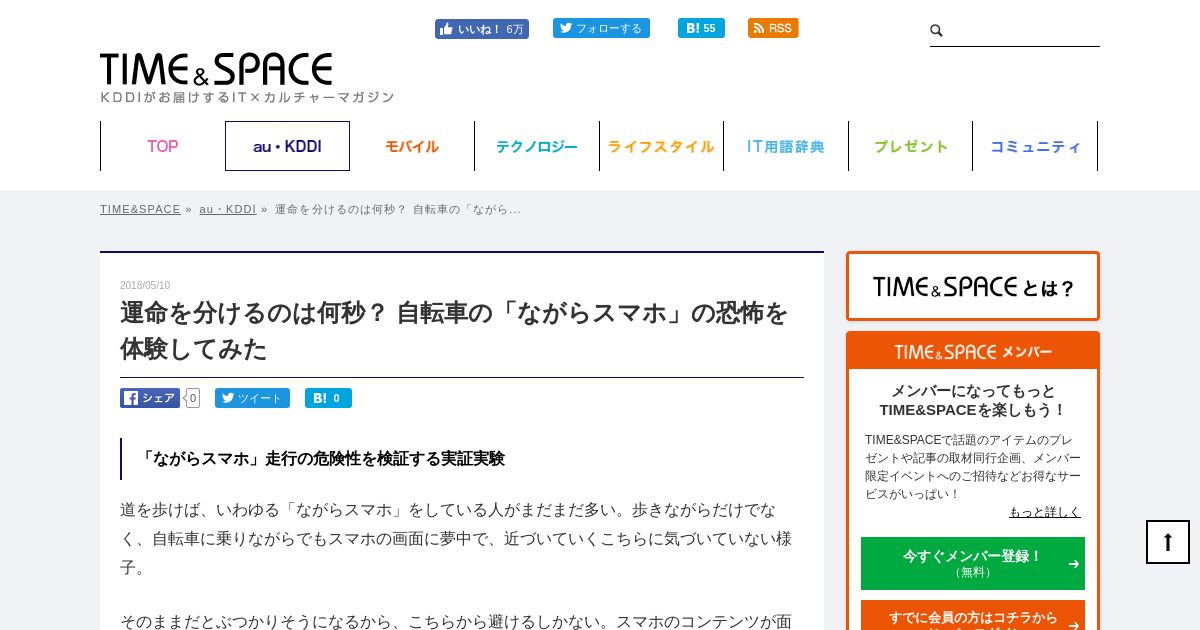The height and width of the screenshot is (630, 1200).
Task: Open the コミュニティ navigation tab
Action: click(1035, 146)
